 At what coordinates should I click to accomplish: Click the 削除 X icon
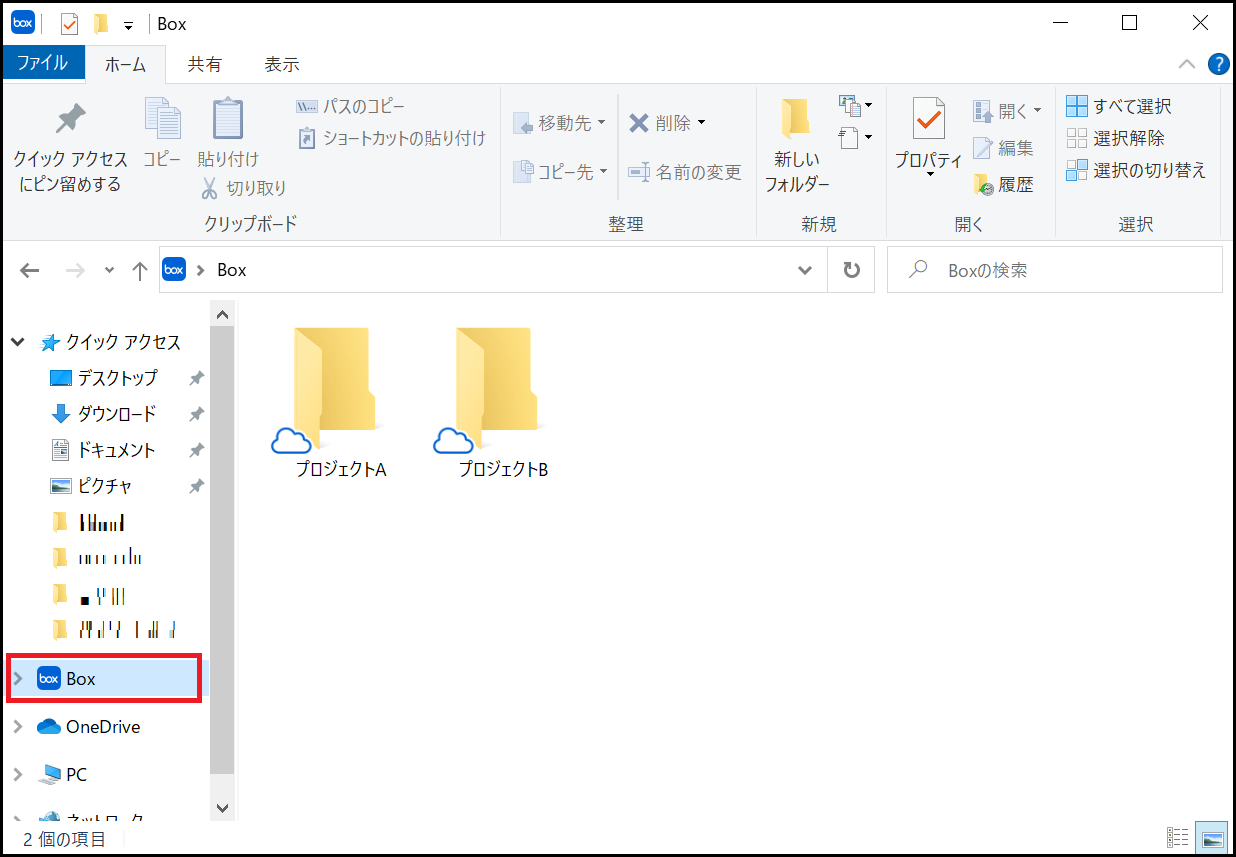639,123
